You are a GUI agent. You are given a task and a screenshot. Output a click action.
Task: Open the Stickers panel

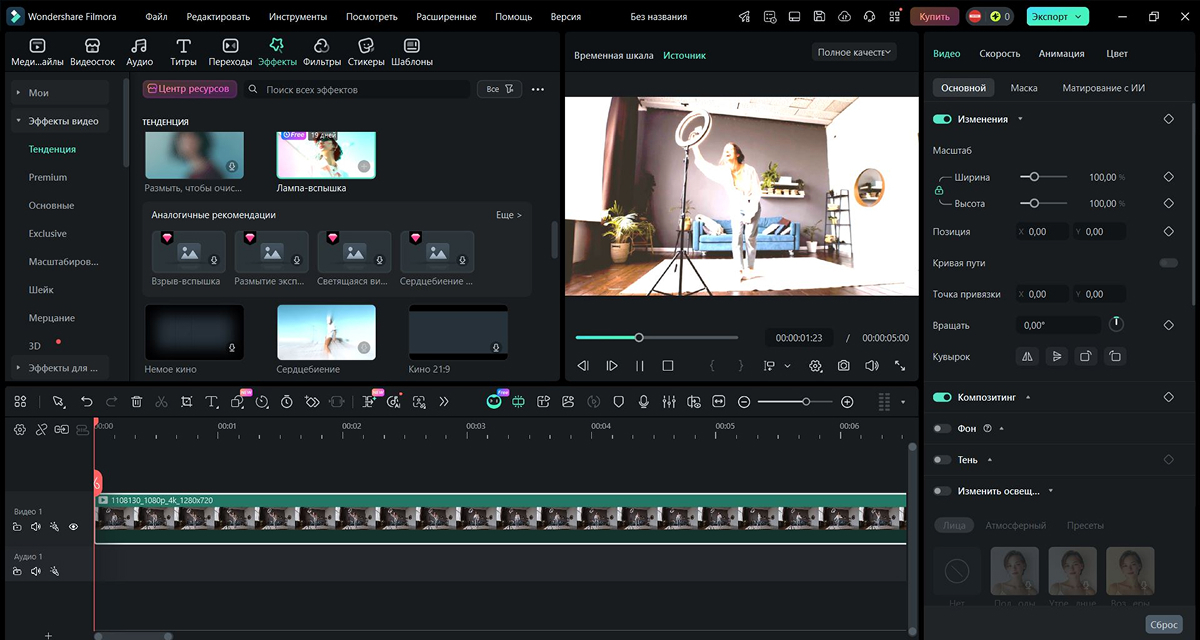coord(366,52)
